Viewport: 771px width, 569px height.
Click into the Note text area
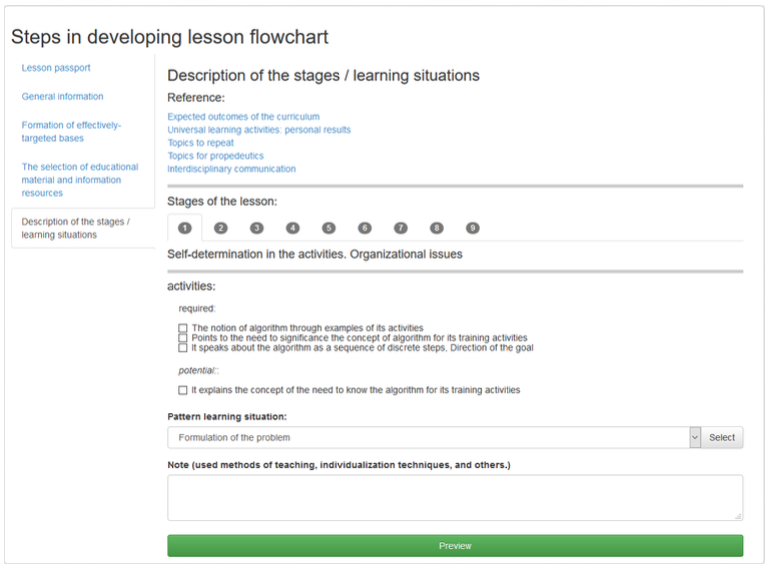(x=455, y=498)
